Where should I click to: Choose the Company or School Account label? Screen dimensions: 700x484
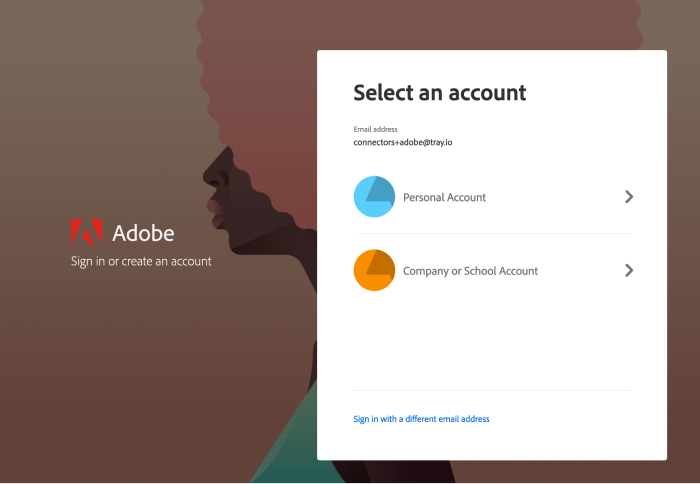(470, 271)
